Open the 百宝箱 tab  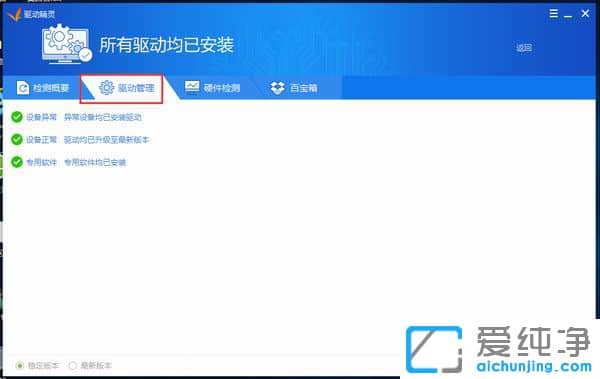click(294, 88)
